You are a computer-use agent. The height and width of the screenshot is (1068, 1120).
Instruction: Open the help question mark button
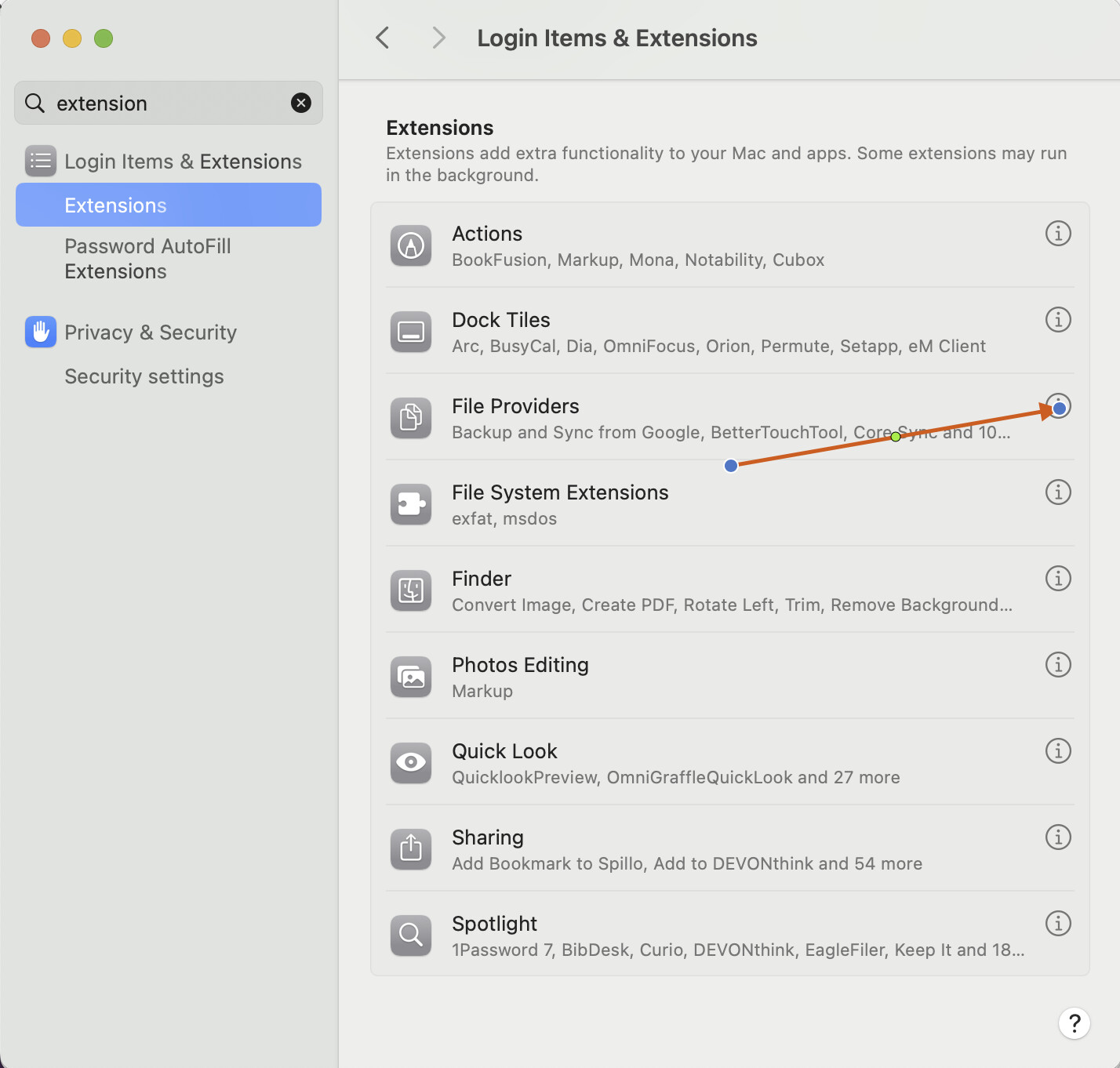pyautogui.click(x=1074, y=1023)
